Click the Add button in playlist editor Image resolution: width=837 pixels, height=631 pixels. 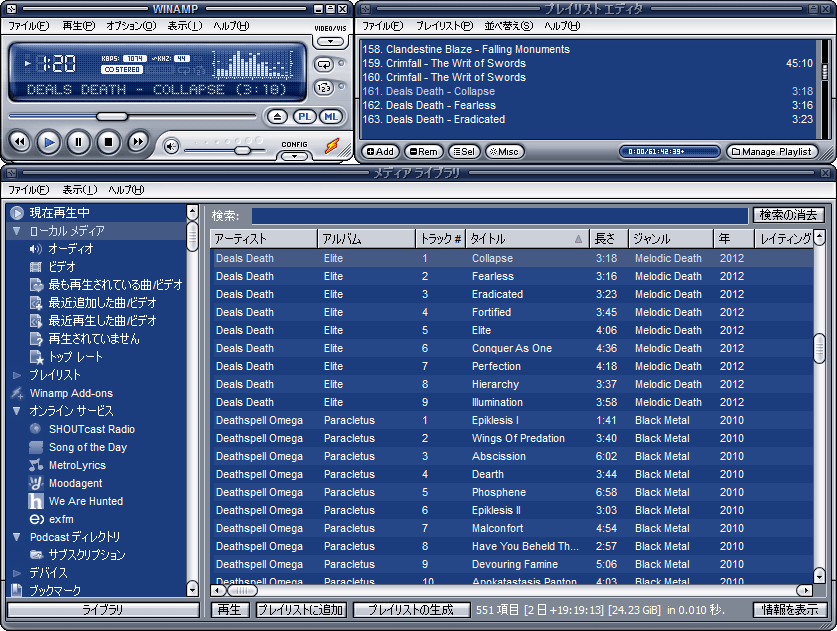pos(380,152)
